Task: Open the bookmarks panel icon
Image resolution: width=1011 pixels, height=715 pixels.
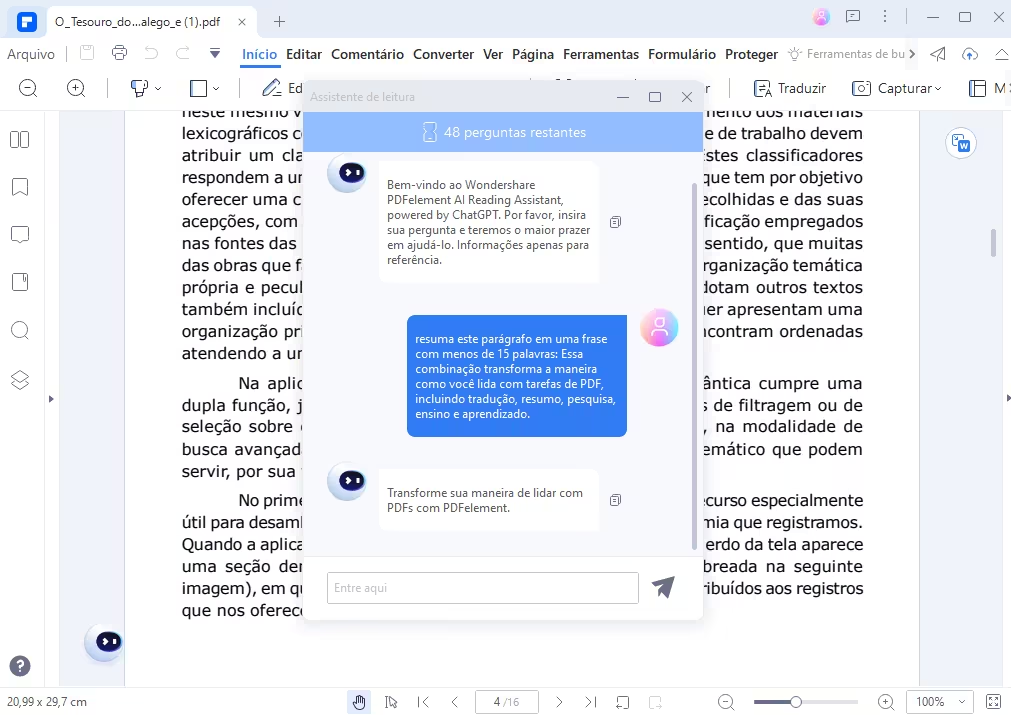Action: click(x=20, y=187)
